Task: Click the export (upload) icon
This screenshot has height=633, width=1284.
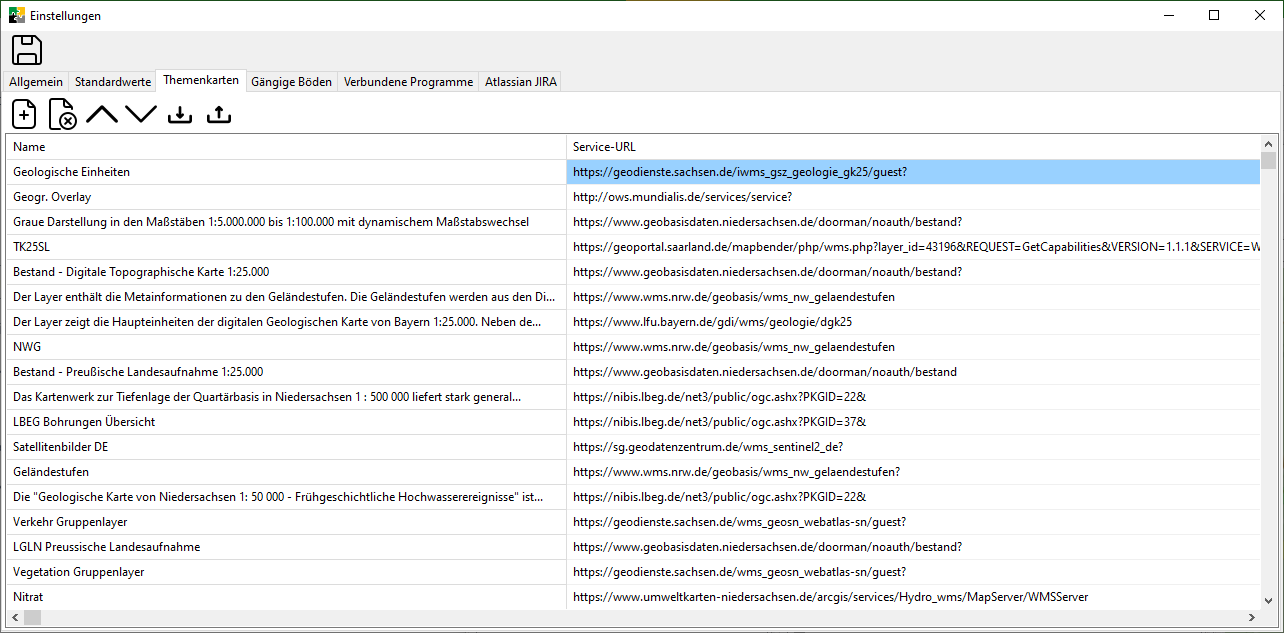Action: [x=218, y=114]
